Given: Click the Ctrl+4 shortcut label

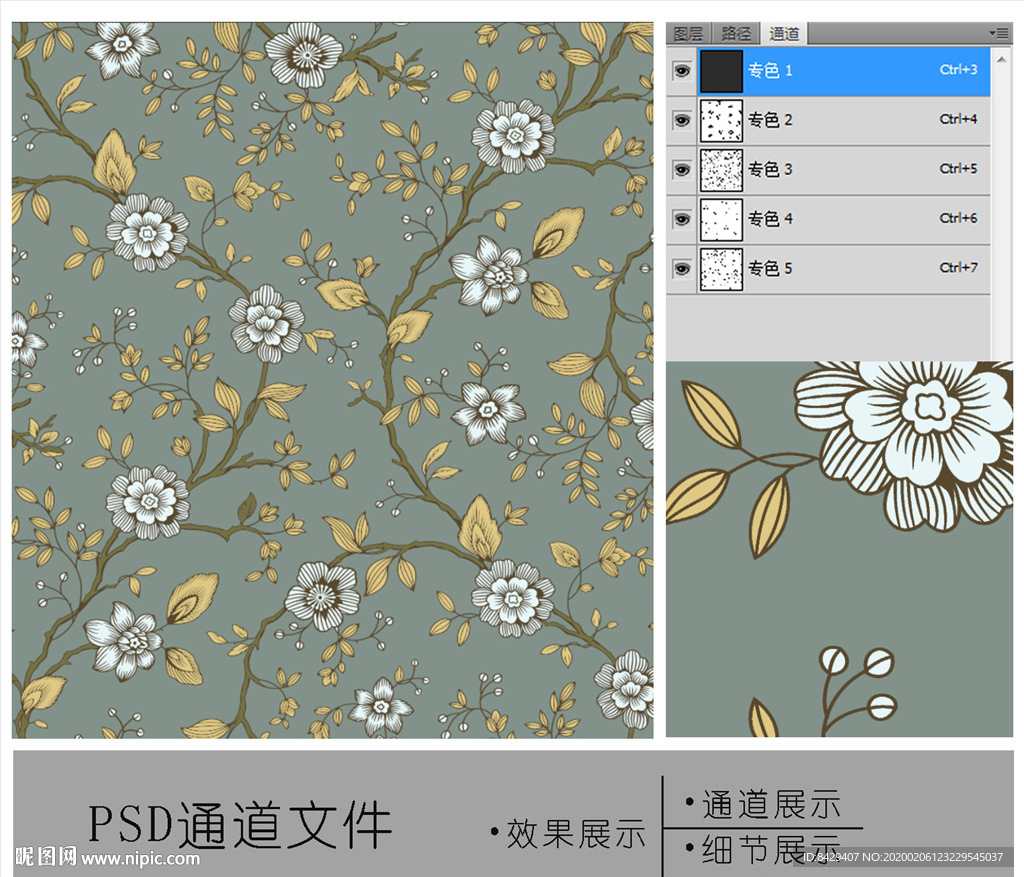Looking at the screenshot, I should (x=958, y=119).
